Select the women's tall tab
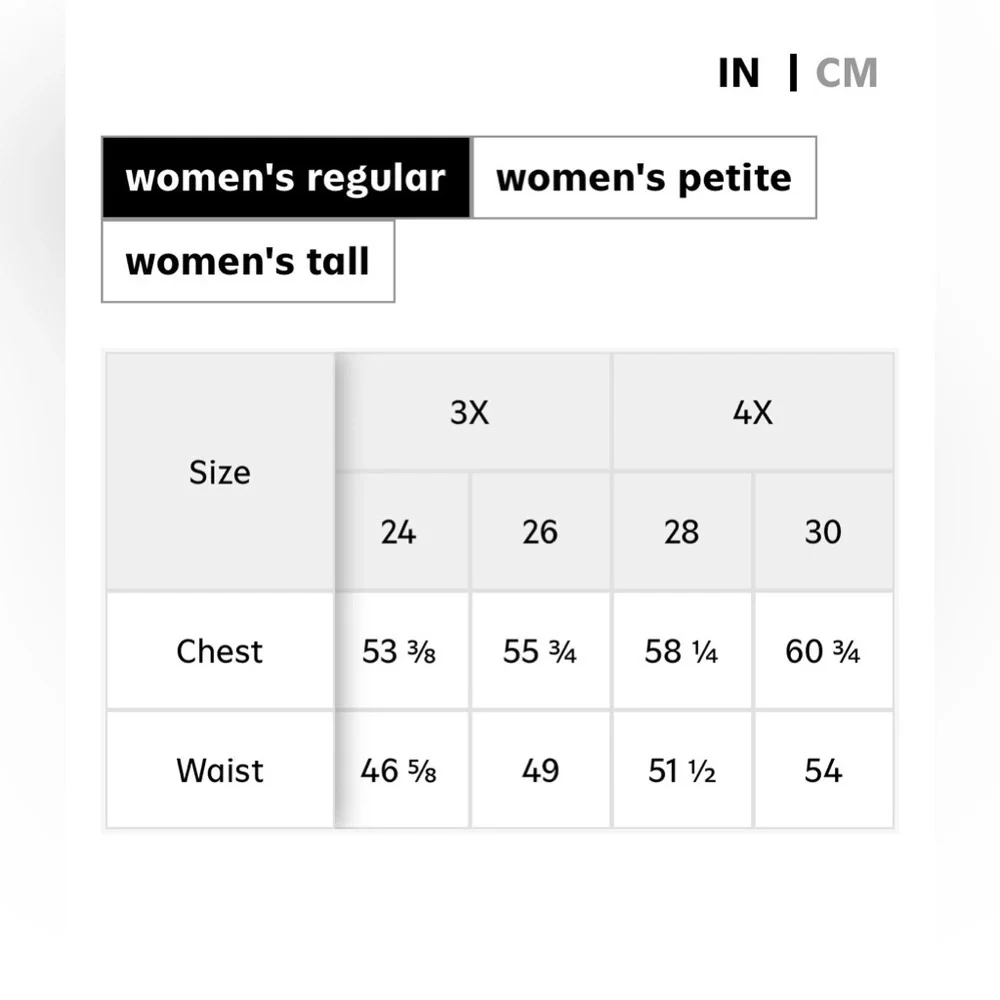 (248, 261)
